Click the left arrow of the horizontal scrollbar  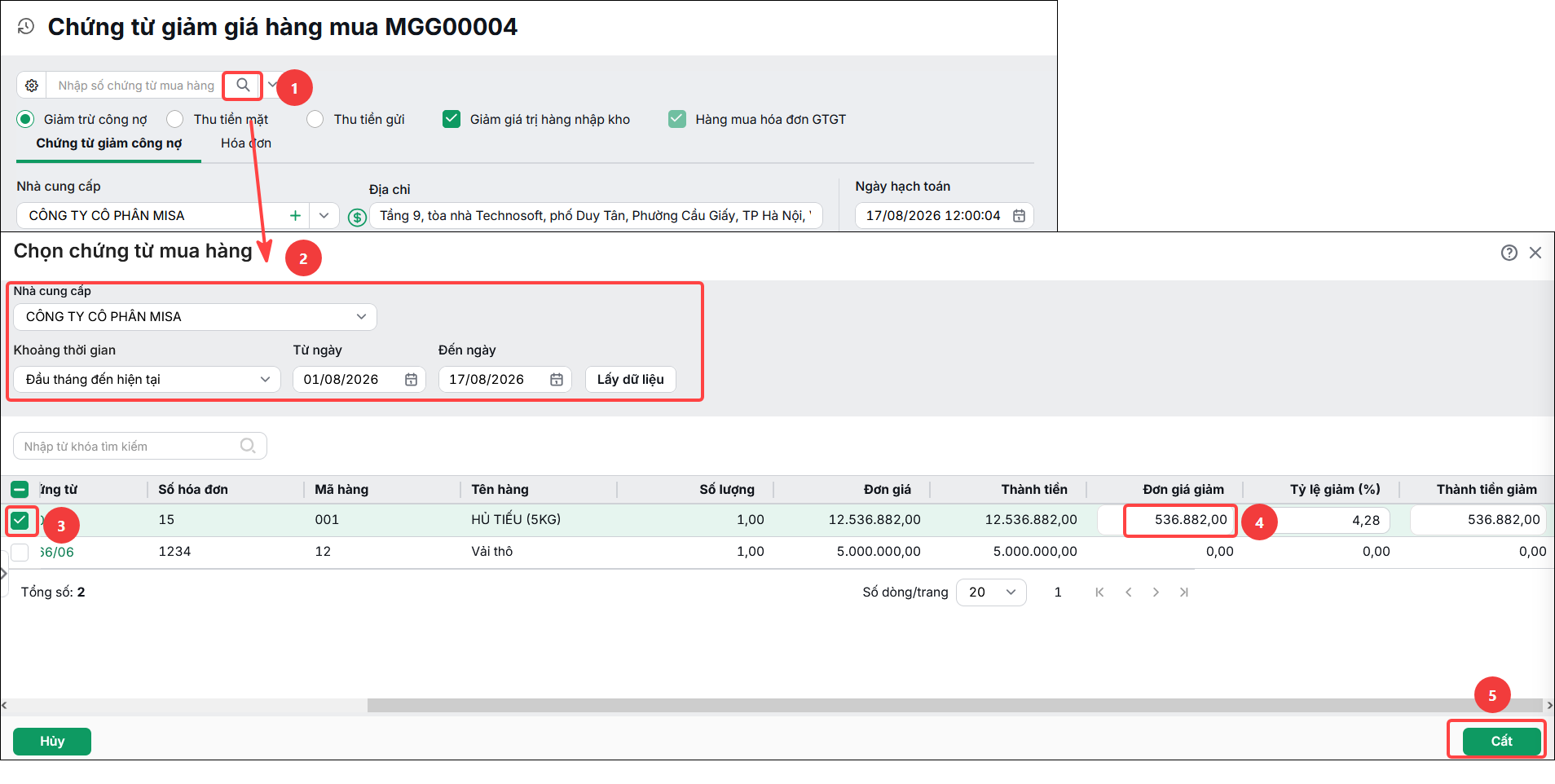coord(4,706)
